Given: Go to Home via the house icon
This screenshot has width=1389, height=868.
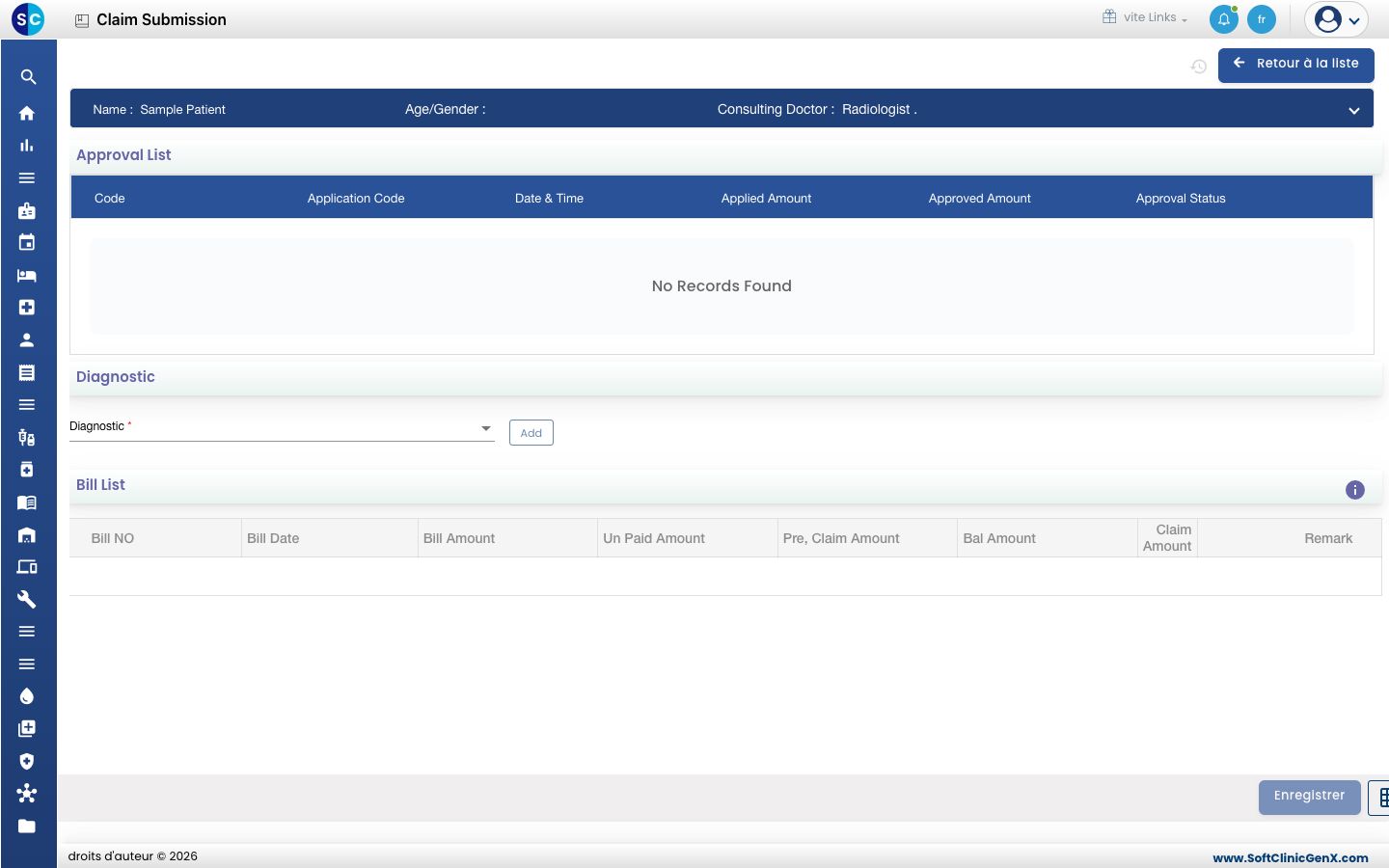Looking at the screenshot, I should (x=27, y=113).
